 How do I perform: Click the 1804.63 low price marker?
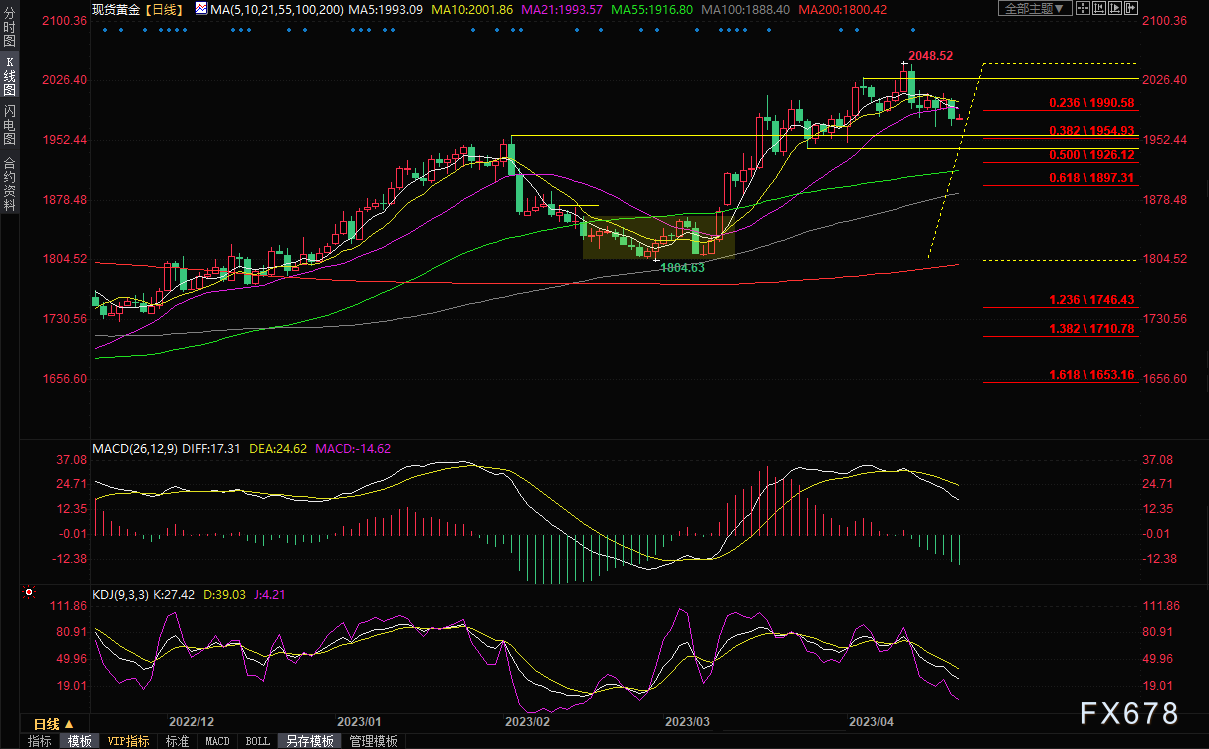click(681, 267)
